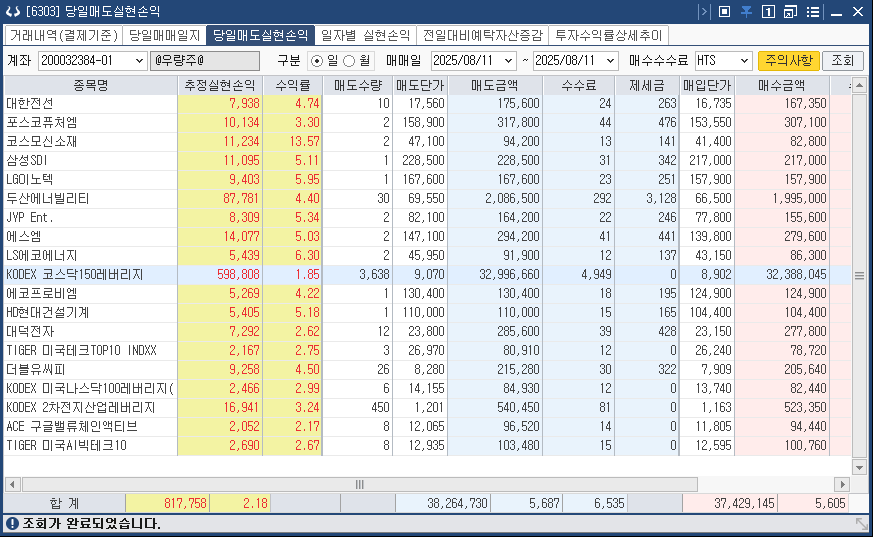Select the 대한전선 stock row name
This screenshot has width=873, height=537.
[30, 104]
